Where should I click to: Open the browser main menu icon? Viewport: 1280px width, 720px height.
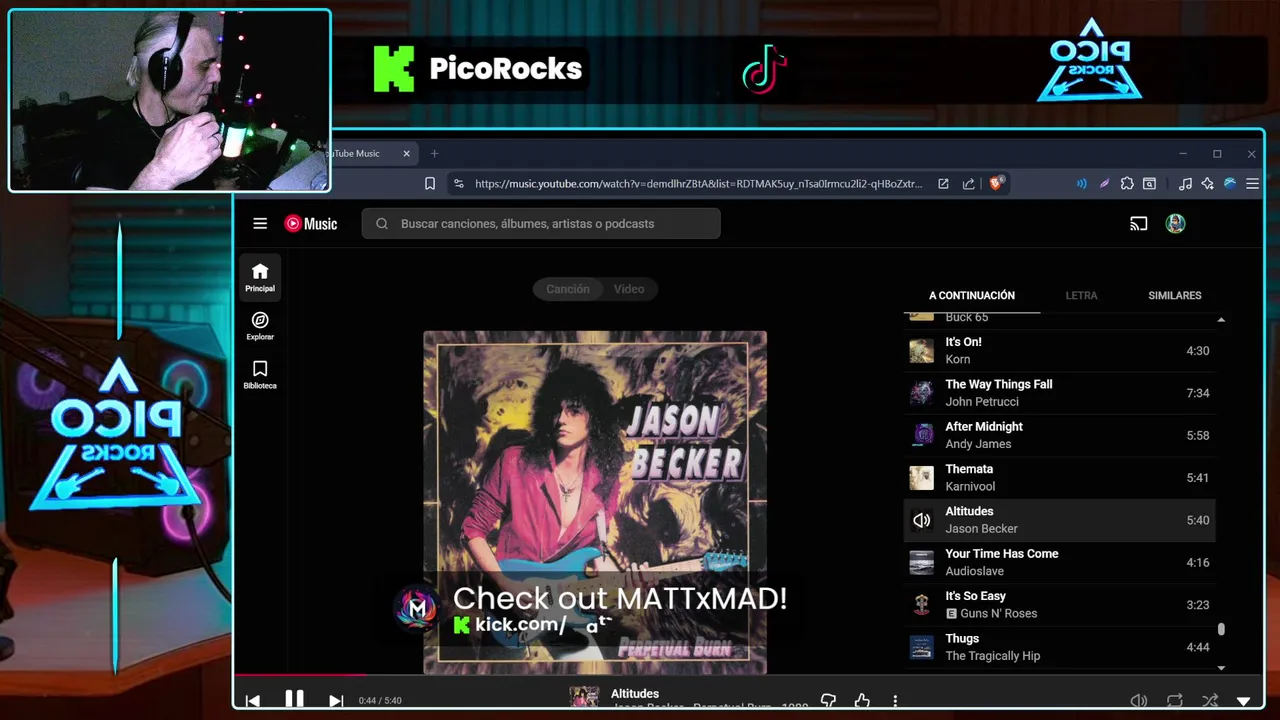coord(1252,184)
